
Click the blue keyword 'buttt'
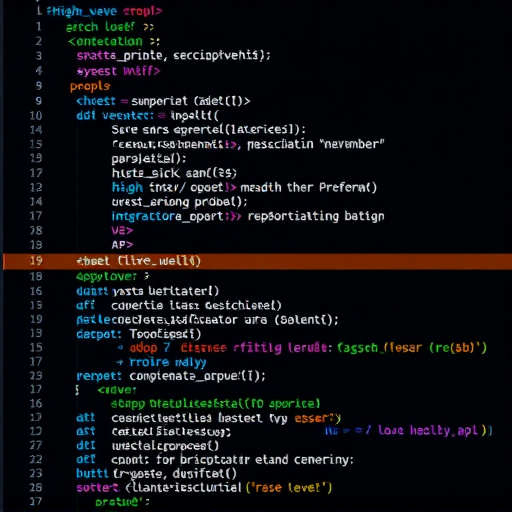coord(92,473)
